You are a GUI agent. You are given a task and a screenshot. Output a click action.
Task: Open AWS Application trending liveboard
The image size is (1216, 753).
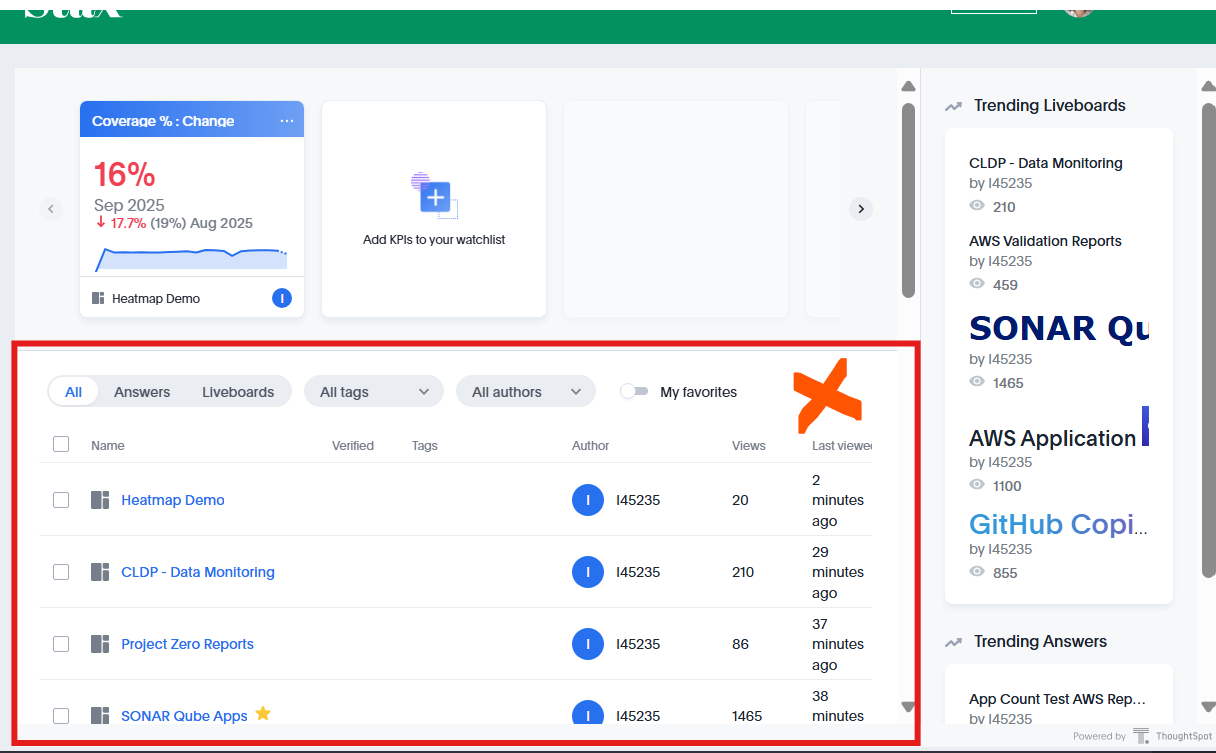point(1052,438)
